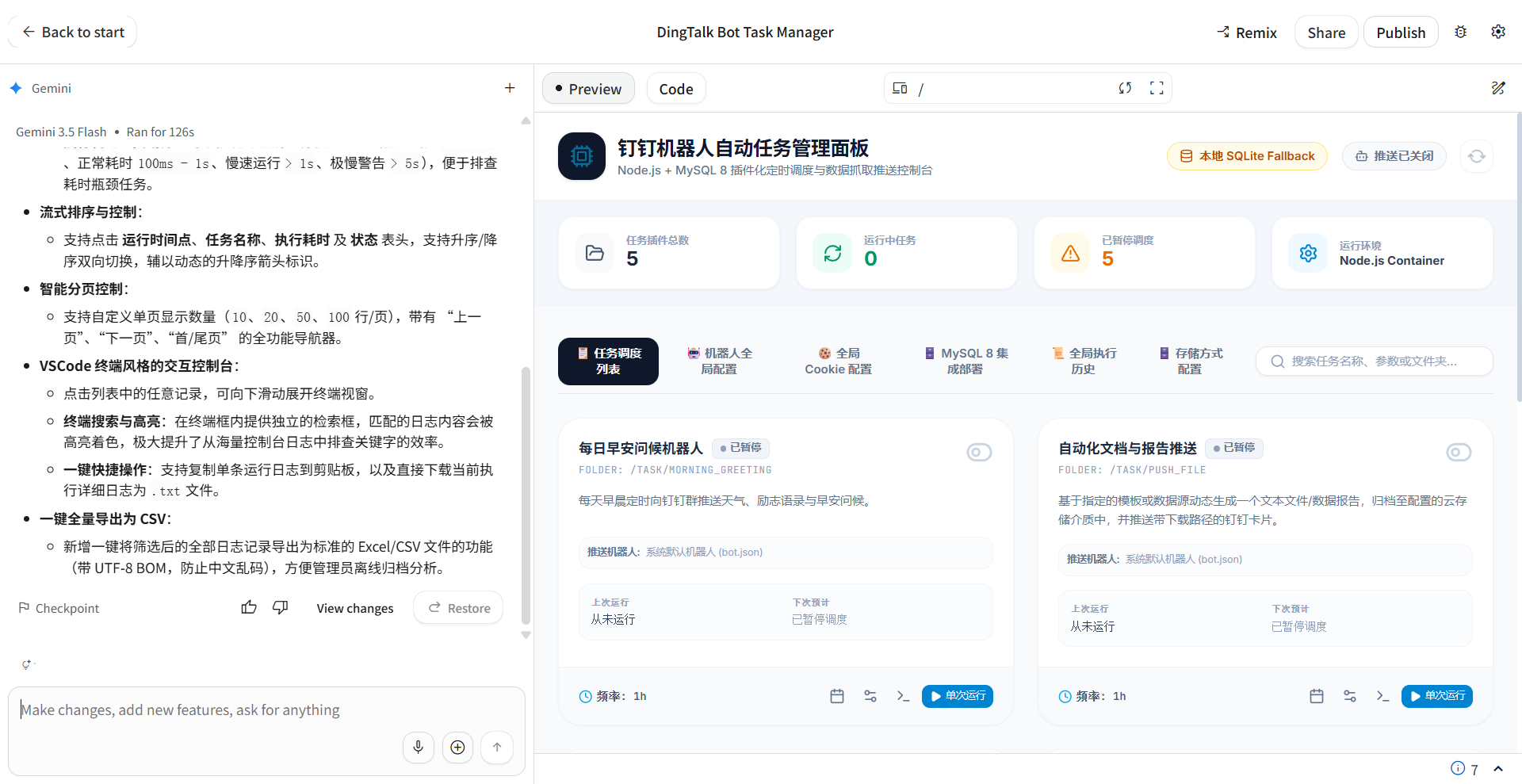Expand the bottom issues panel chevron

point(1498,769)
